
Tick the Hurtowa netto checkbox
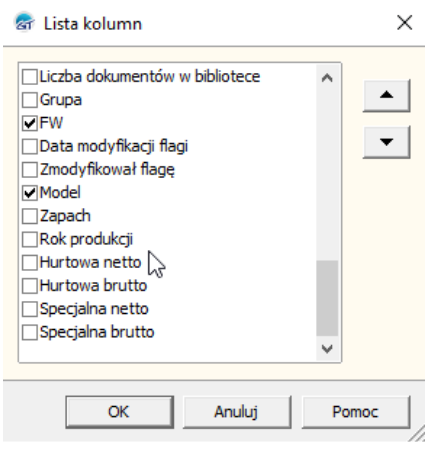click(x=30, y=262)
